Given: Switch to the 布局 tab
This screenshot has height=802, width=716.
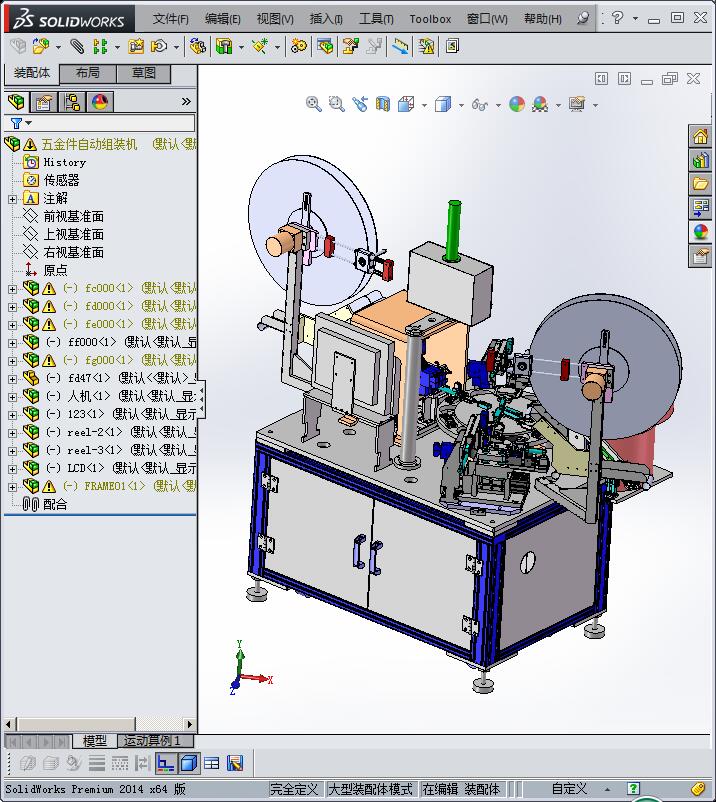Looking at the screenshot, I should click(88, 73).
